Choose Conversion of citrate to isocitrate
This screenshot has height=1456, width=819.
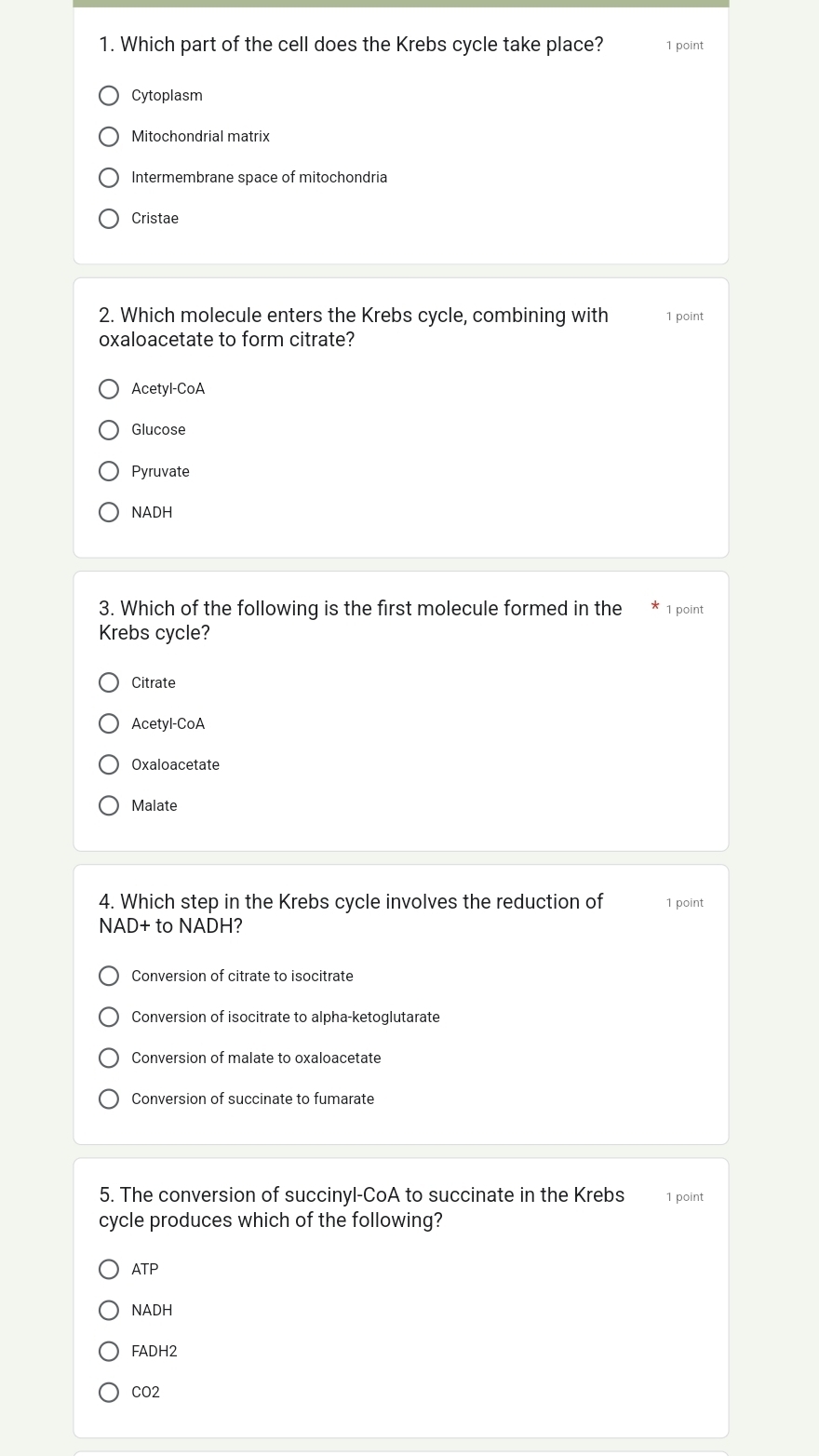(x=109, y=977)
